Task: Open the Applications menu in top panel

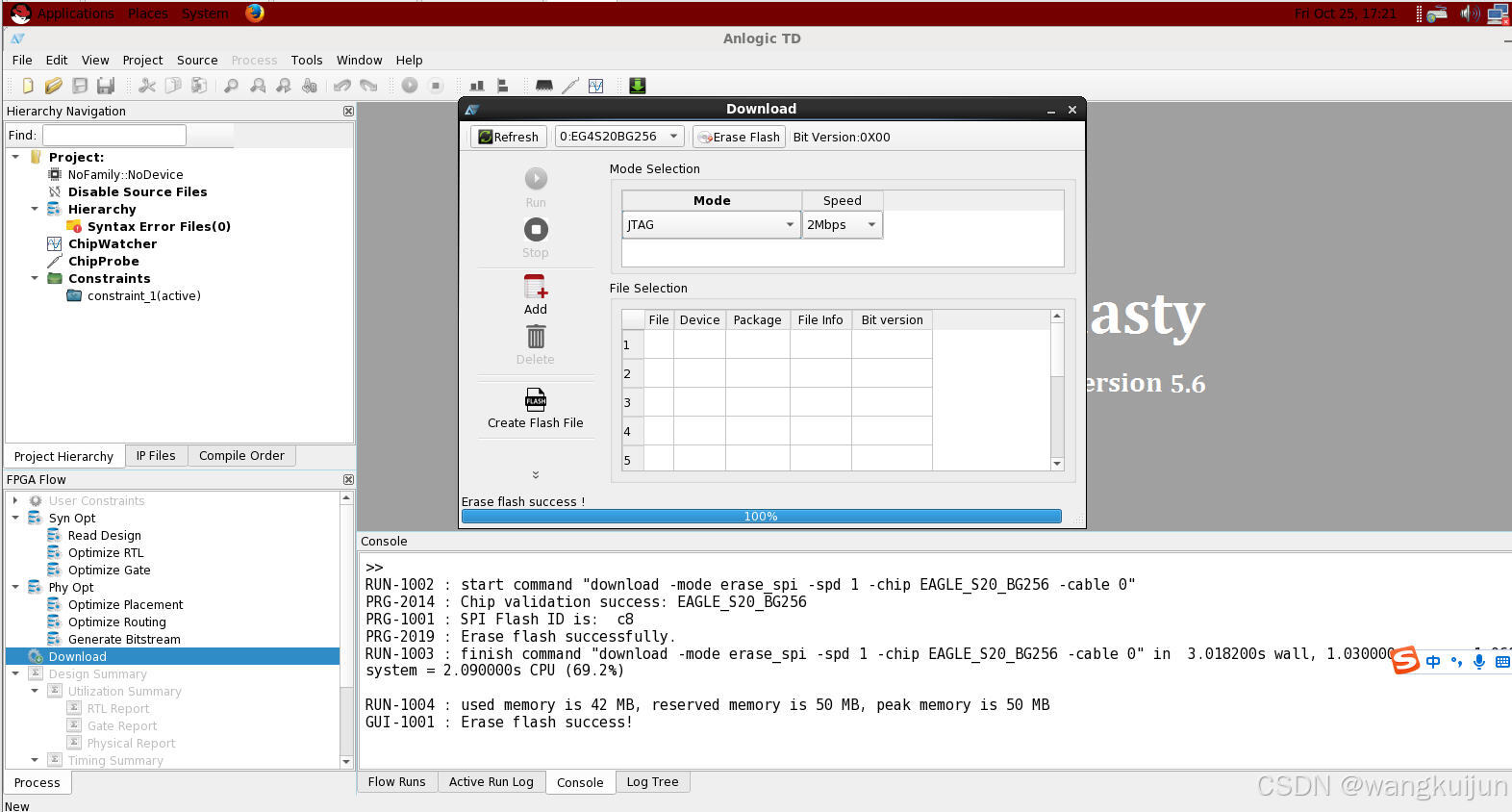Action: [x=75, y=13]
